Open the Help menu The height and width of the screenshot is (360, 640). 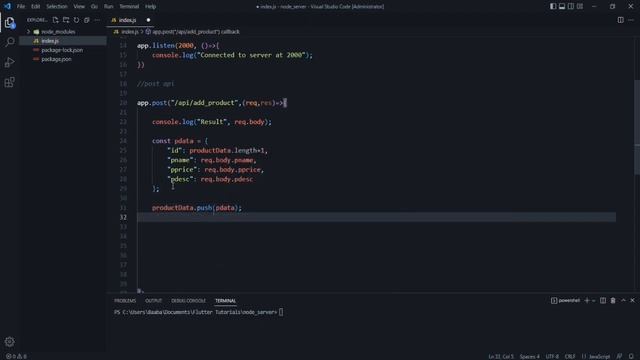[x=151, y=7]
